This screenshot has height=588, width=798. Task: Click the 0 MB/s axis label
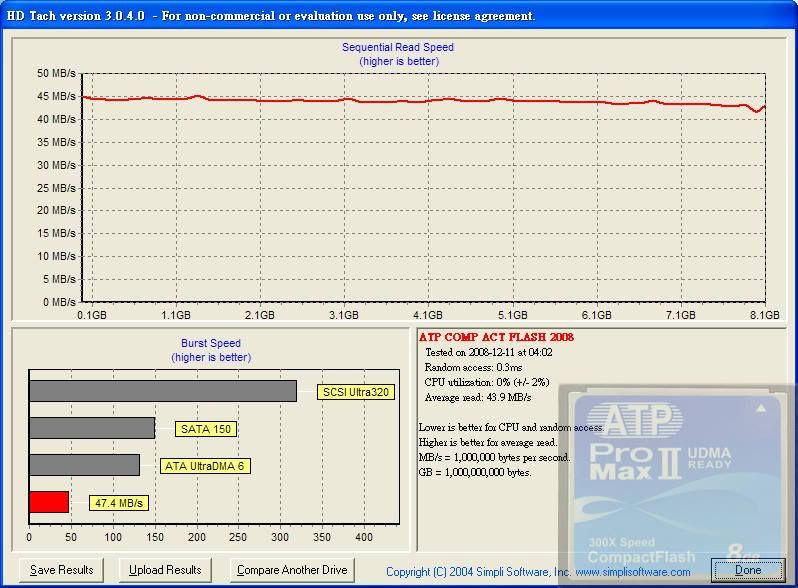(x=59, y=302)
